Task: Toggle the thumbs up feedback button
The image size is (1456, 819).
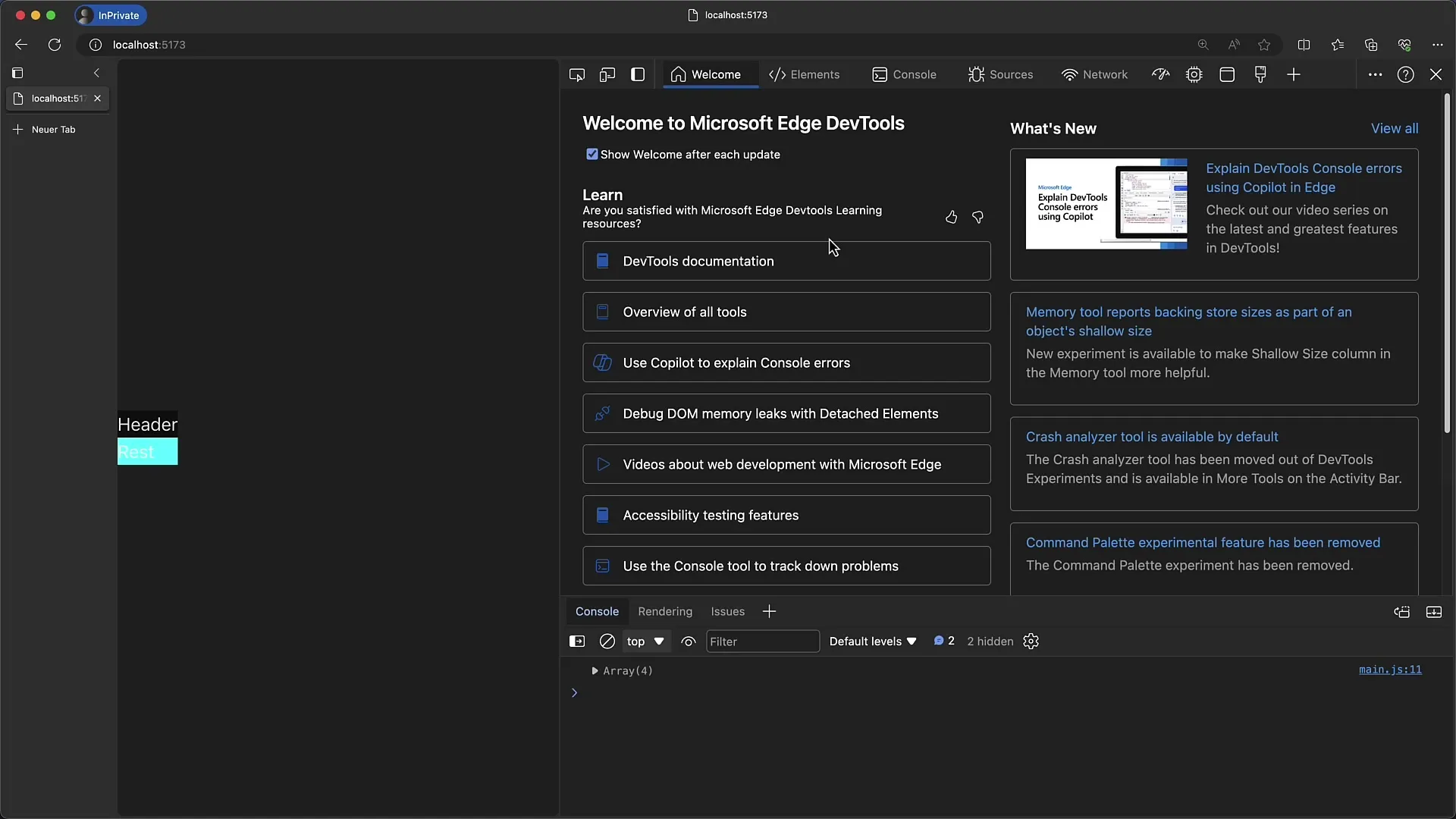Action: 952,216
